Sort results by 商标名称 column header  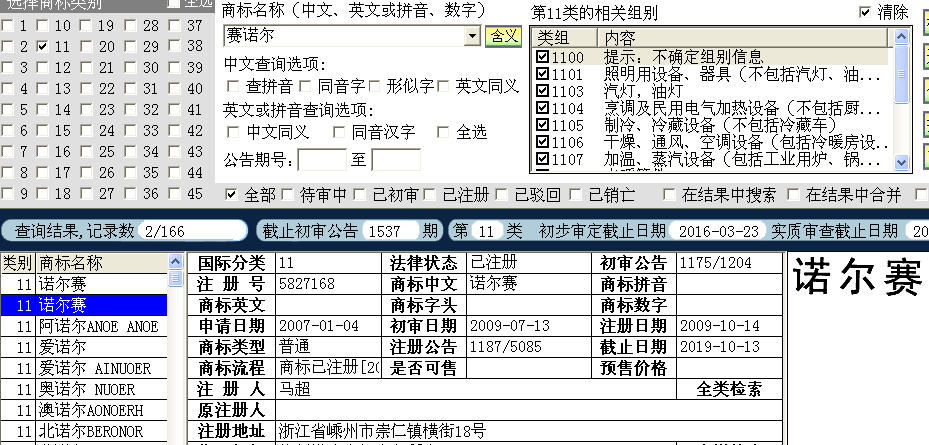[102, 262]
